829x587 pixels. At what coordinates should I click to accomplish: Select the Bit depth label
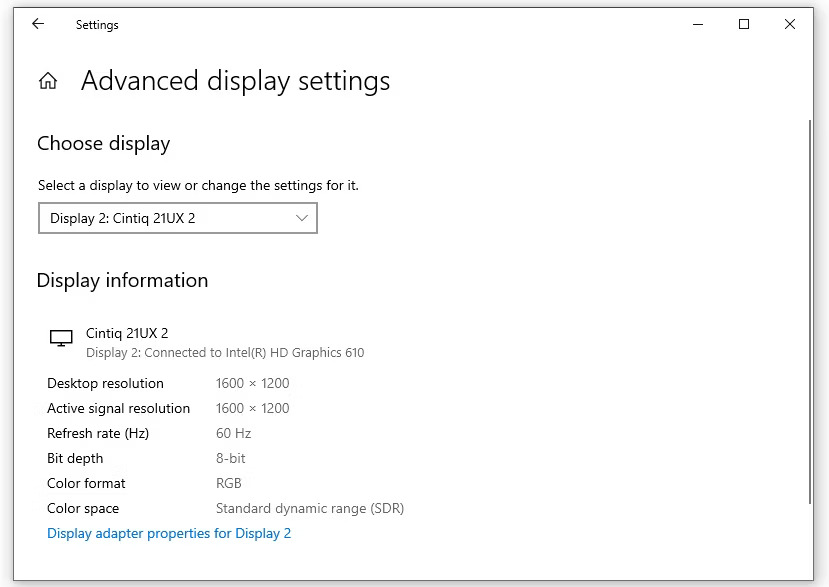(x=75, y=458)
